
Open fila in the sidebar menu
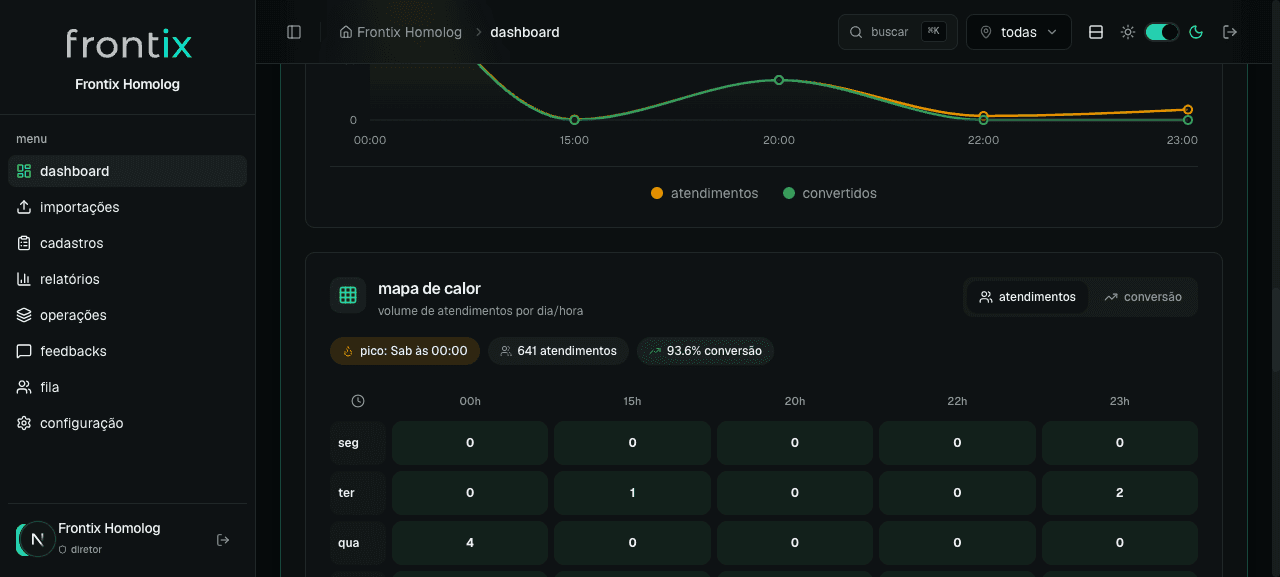127,387
